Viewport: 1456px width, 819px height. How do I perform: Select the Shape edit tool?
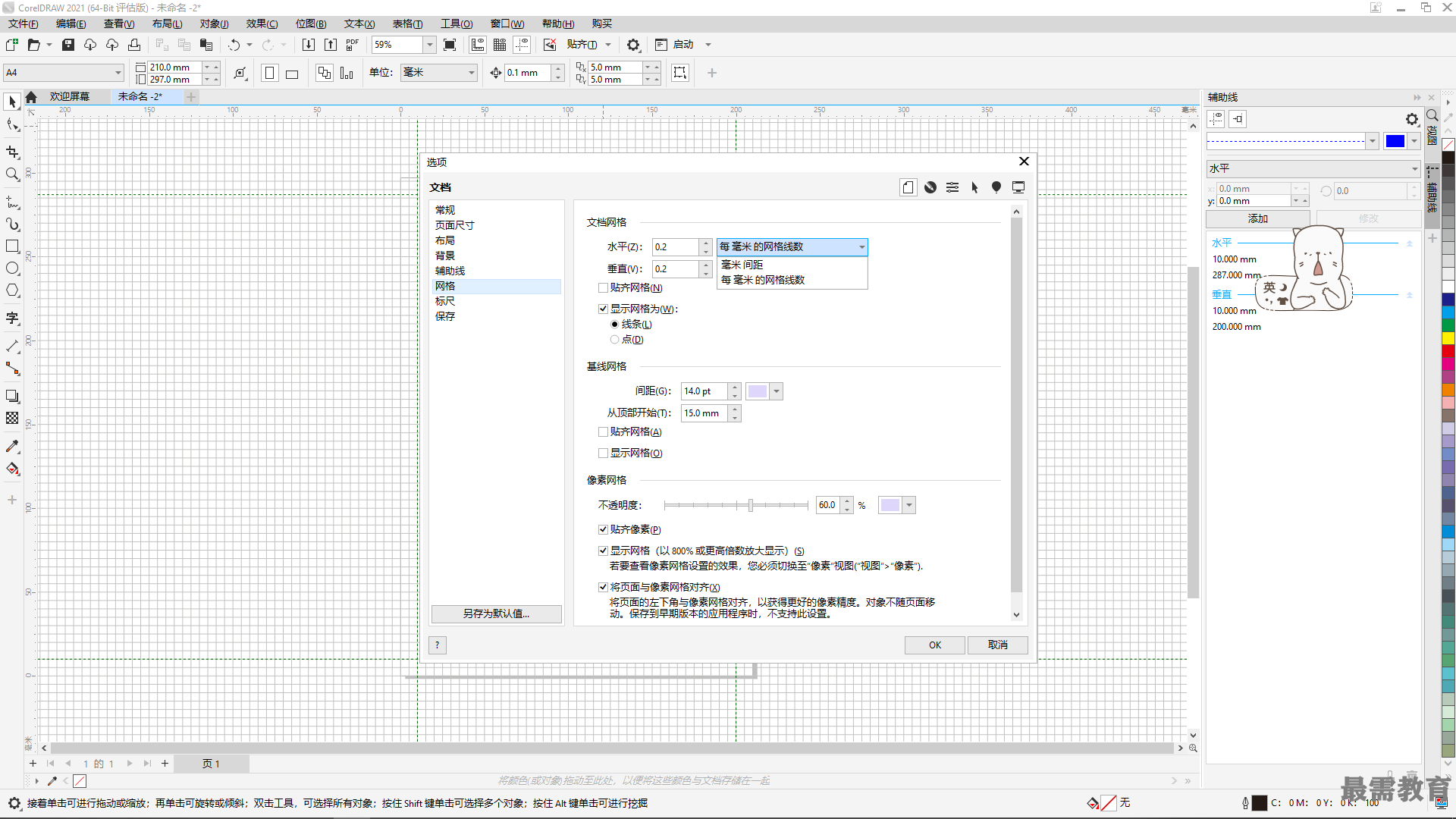12,125
